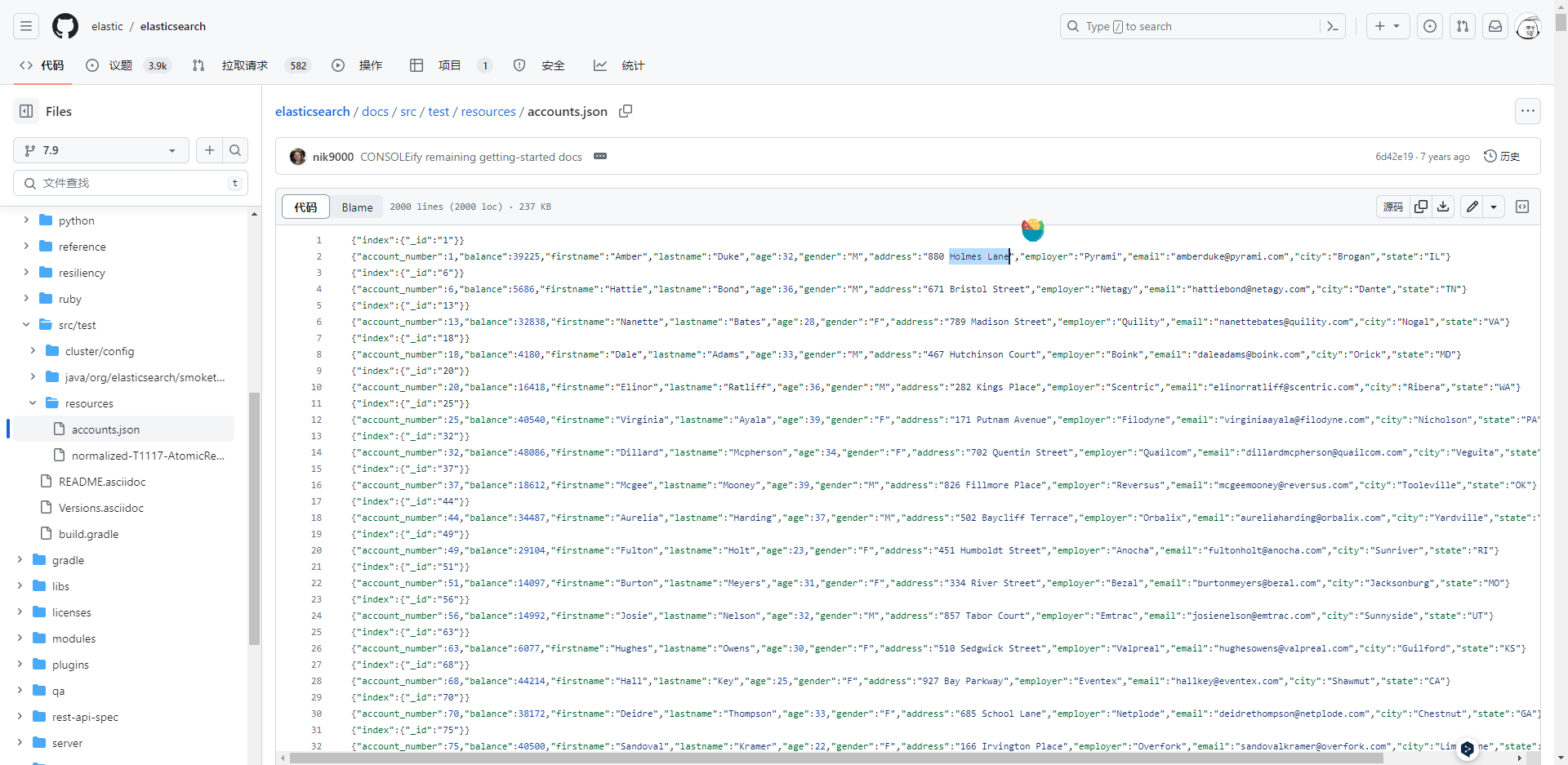
Task: Open the 安全 security tab
Action: [x=539, y=65]
